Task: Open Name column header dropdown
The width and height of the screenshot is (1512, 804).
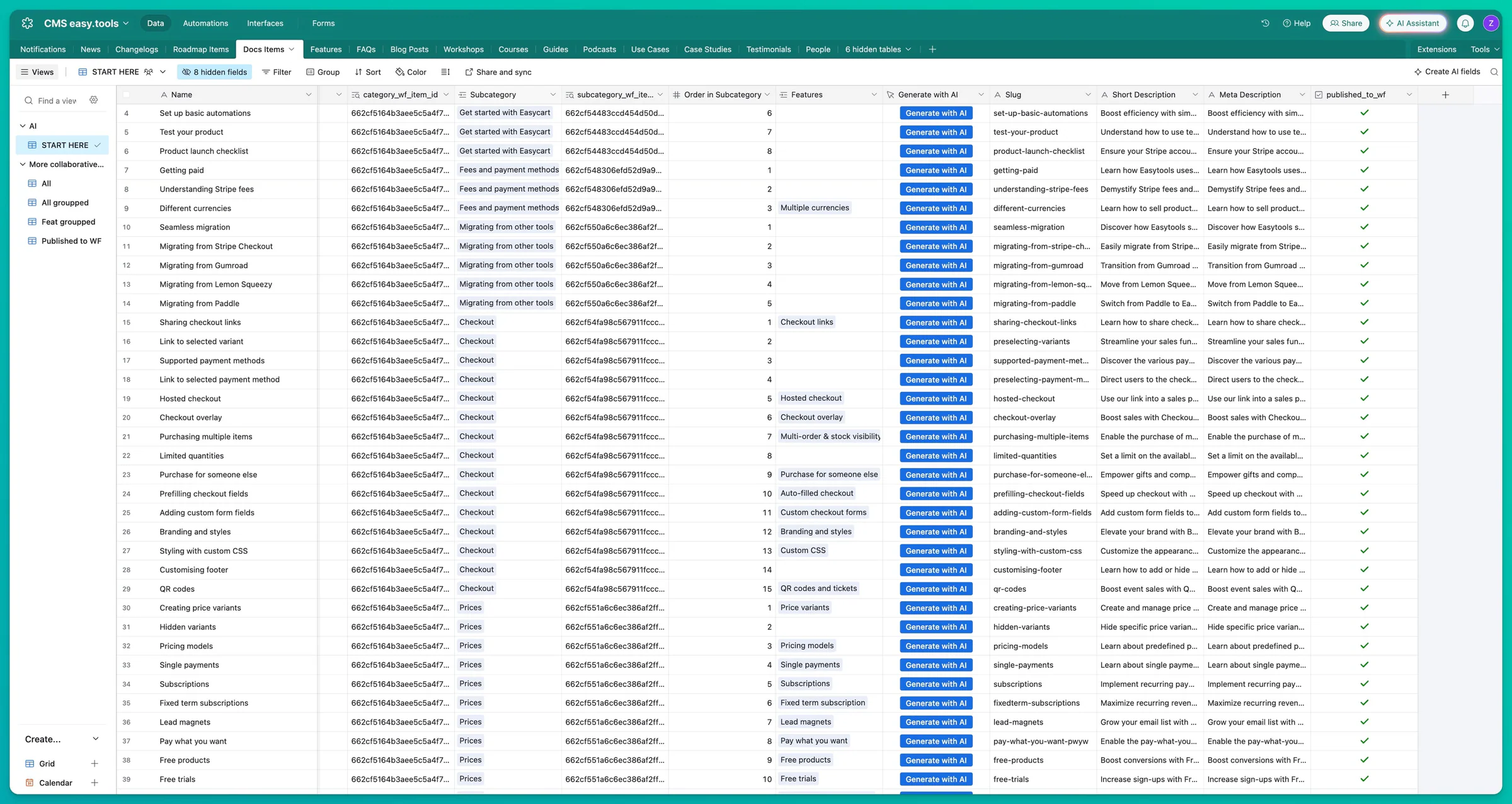Action: point(309,95)
